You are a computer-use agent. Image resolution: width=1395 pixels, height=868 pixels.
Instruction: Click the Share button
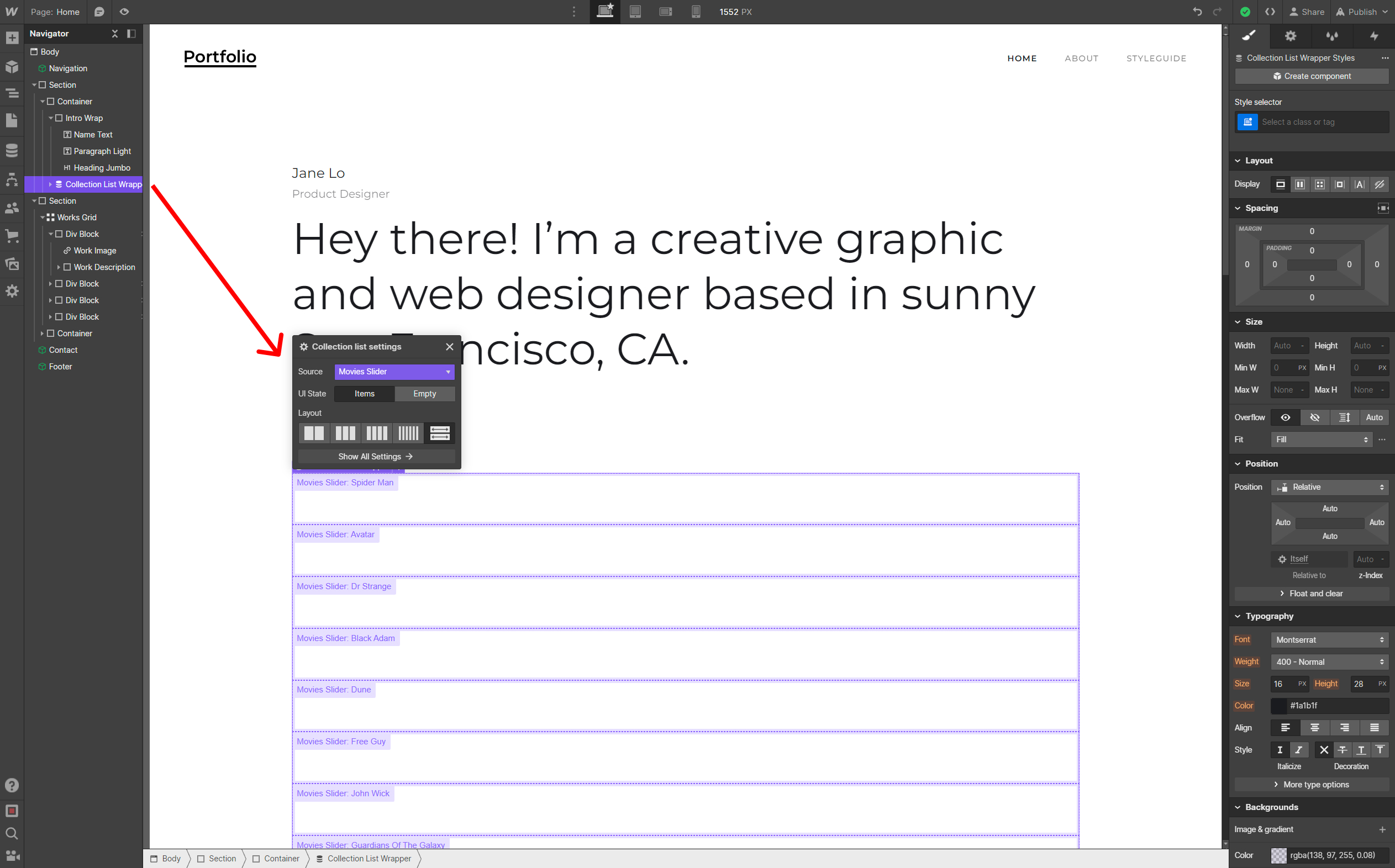point(1307,12)
